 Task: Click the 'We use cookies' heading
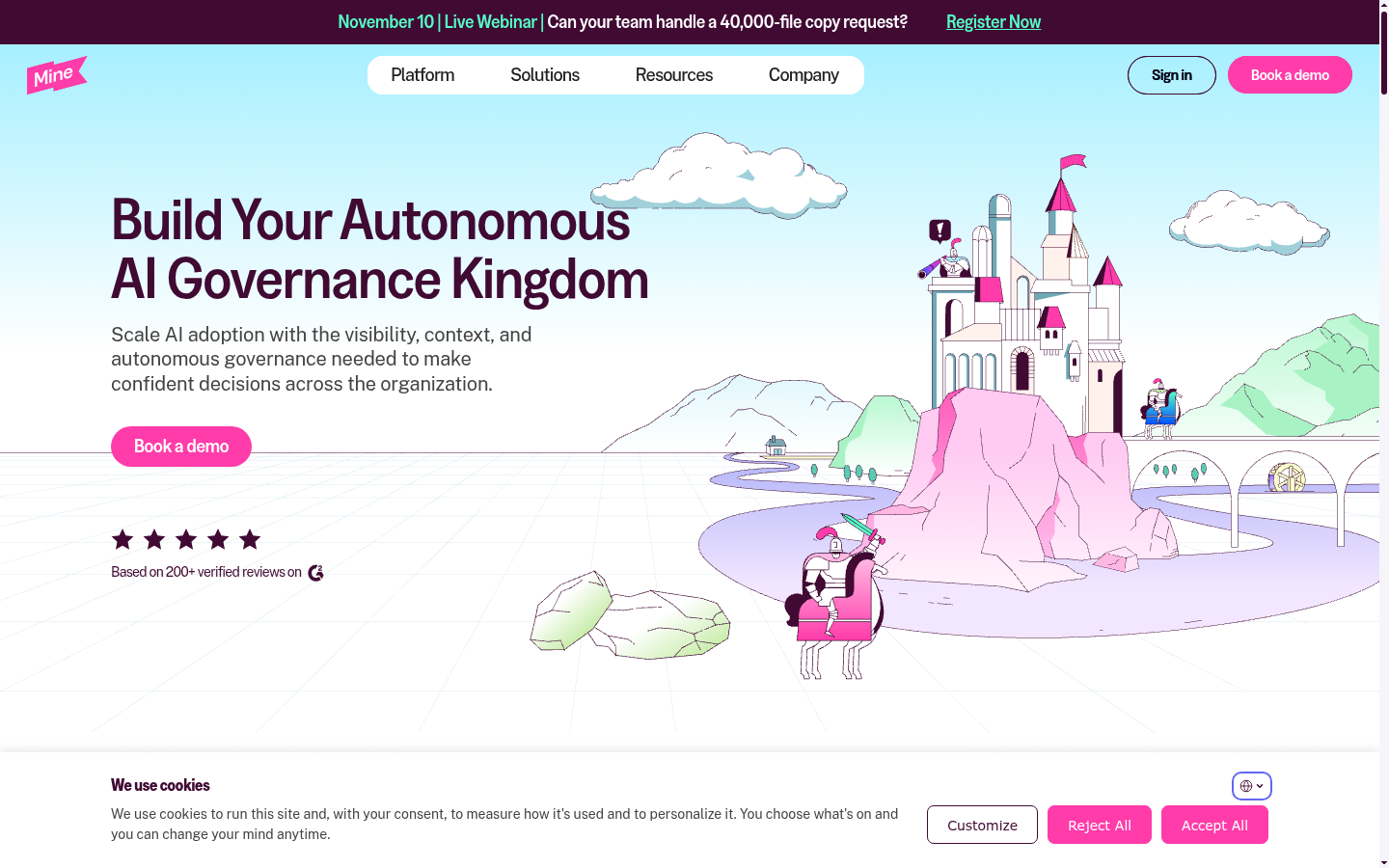coord(160,785)
